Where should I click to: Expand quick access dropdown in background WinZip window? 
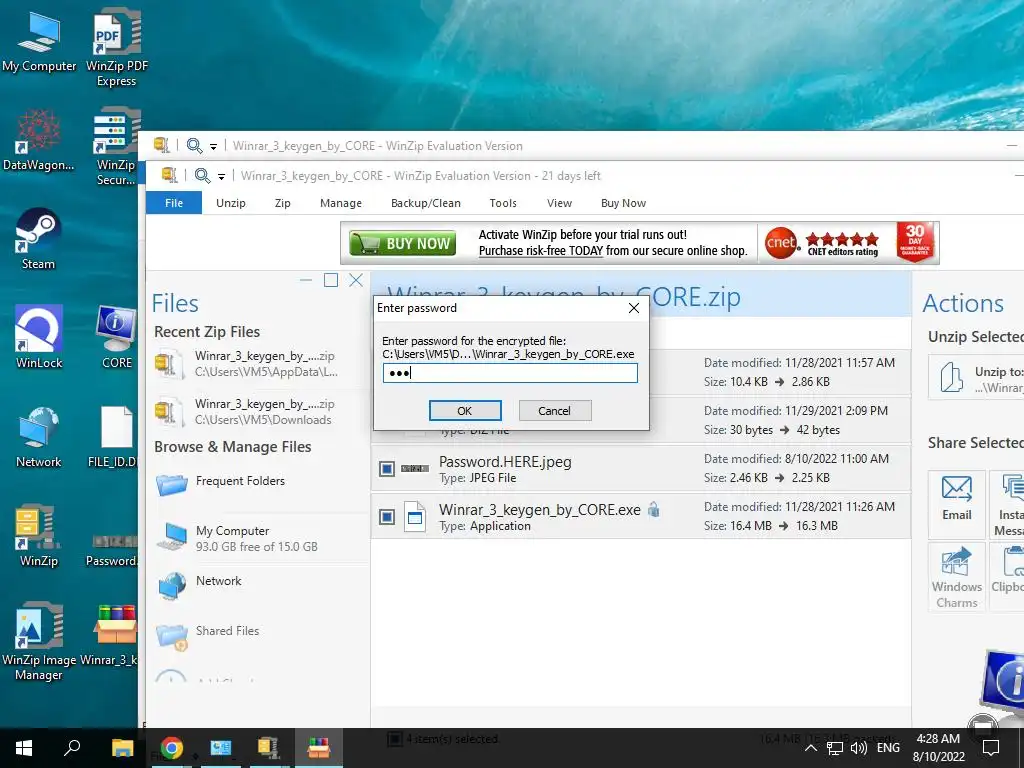tap(213, 147)
